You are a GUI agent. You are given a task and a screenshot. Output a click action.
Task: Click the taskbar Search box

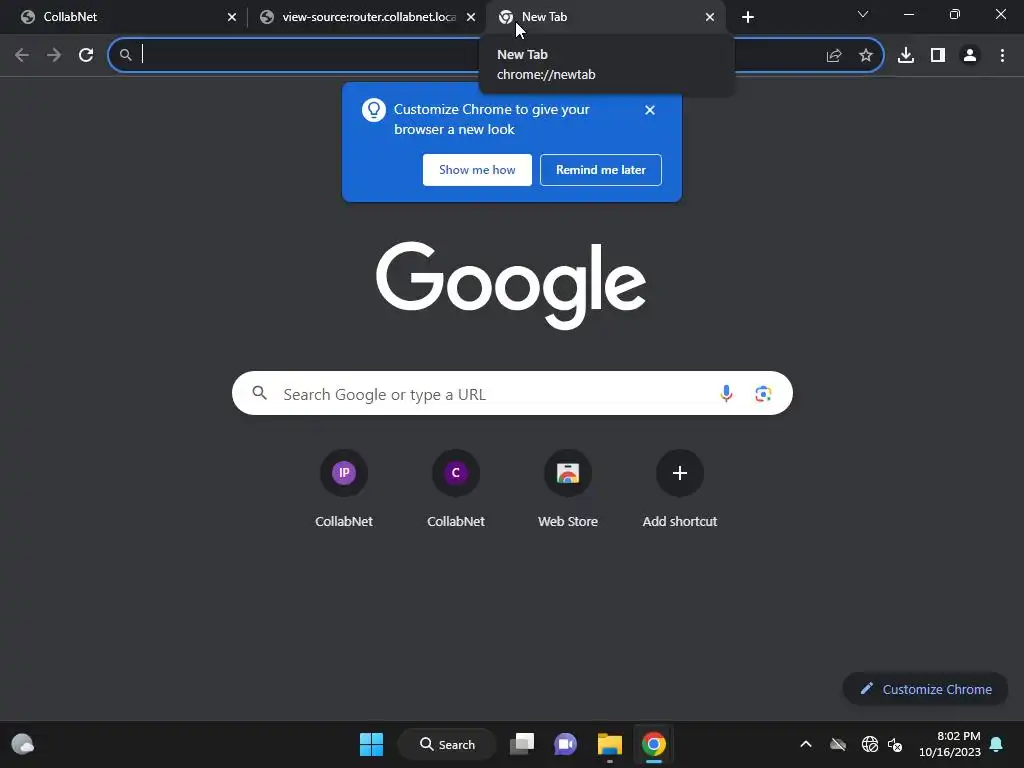[447, 744]
